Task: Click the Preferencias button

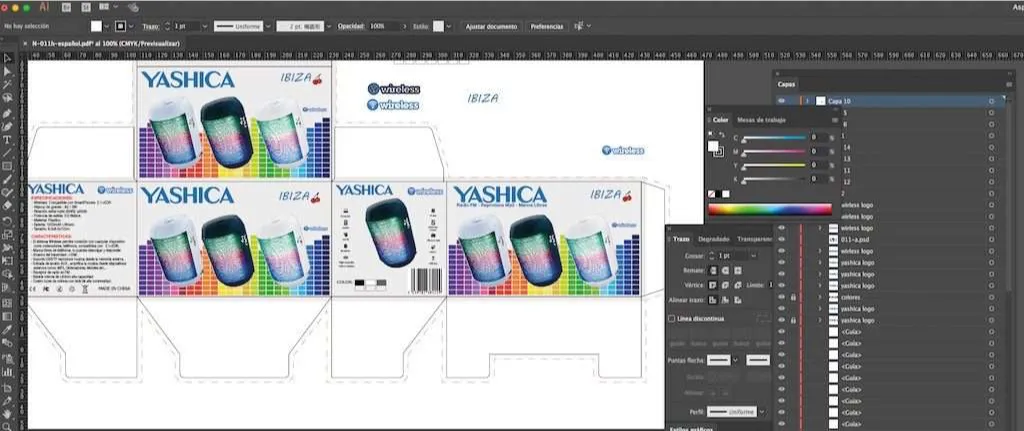Action: coord(546,25)
